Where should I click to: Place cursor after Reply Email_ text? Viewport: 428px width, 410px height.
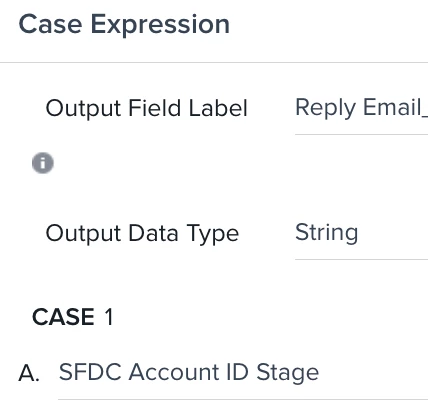[x=426, y=108]
